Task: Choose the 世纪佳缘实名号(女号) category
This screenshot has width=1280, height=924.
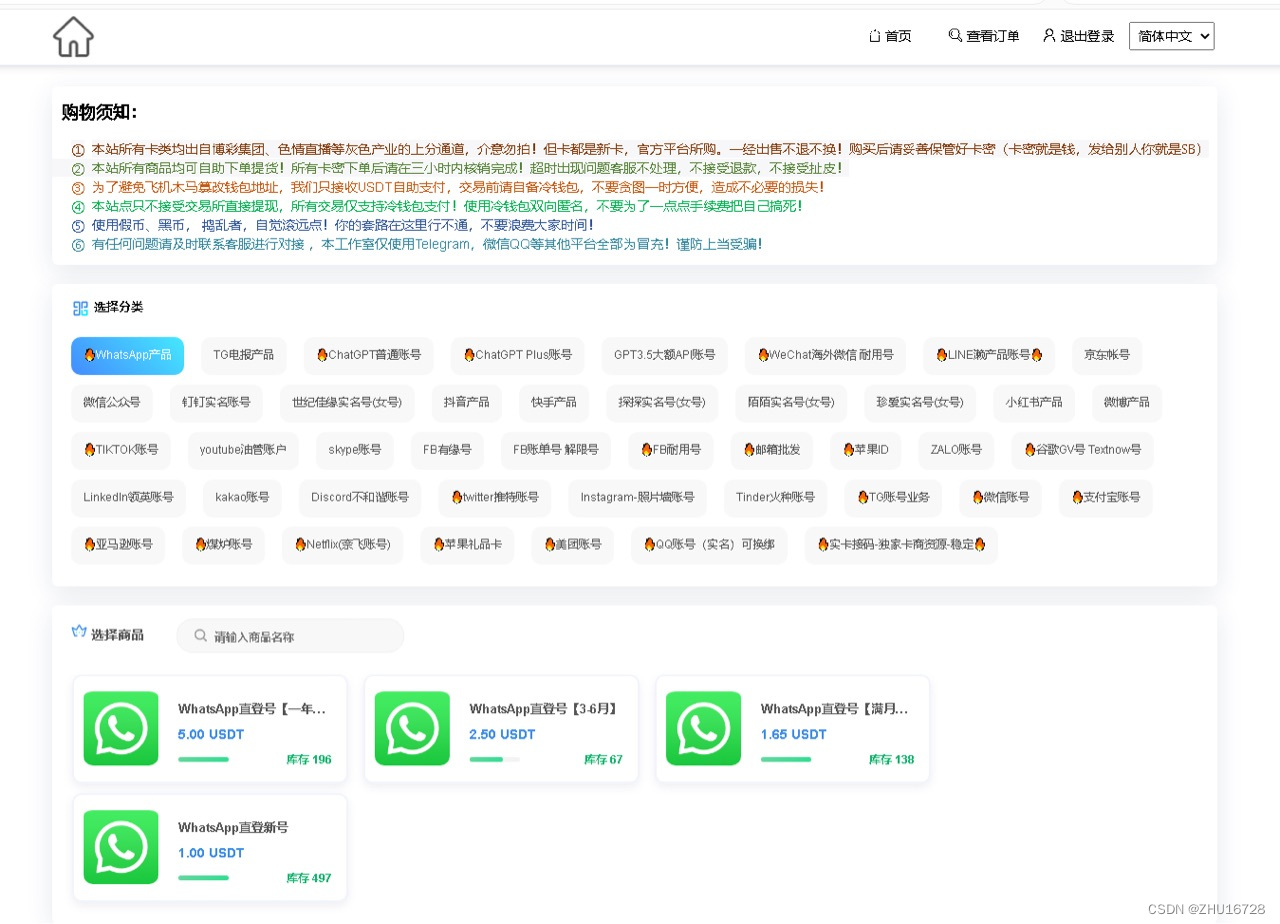Action: [347, 403]
